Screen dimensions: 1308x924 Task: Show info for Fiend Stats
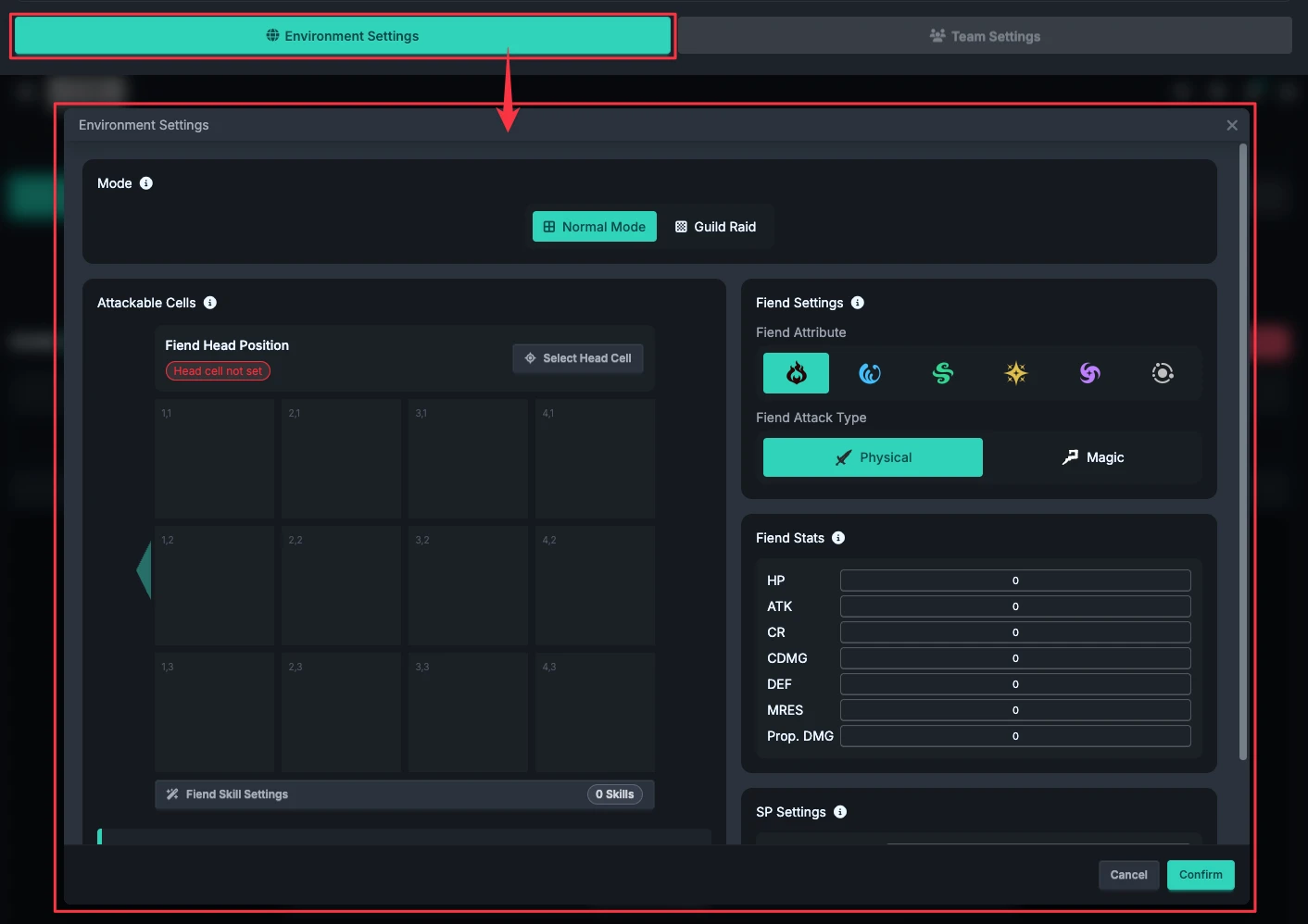click(x=838, y=538)
